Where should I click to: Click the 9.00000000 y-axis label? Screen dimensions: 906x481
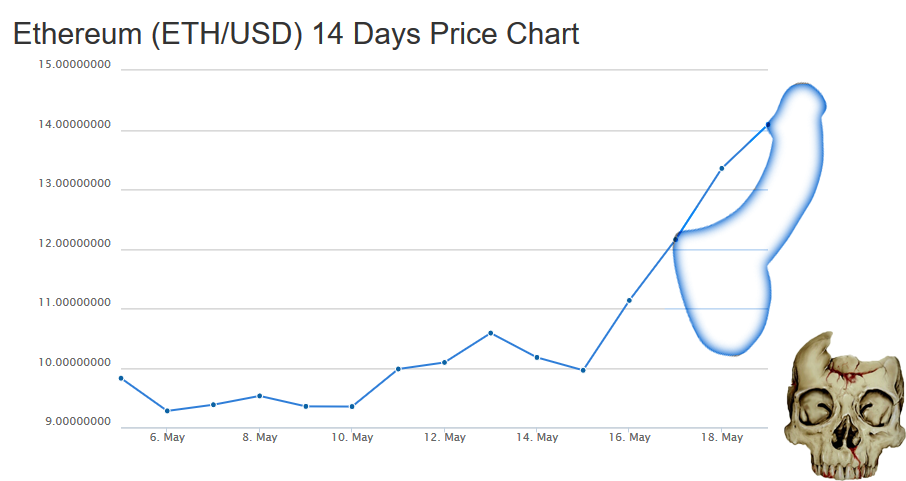[x=78, y=422]
